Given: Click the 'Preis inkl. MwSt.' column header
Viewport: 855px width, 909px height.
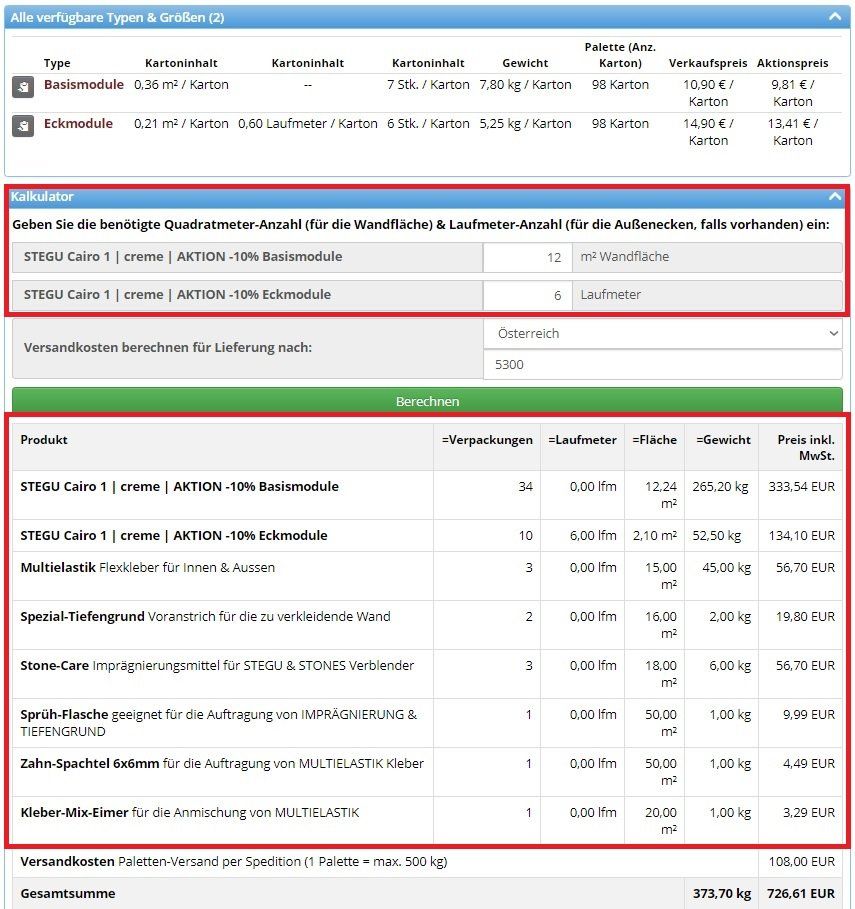Looking at the screenshot, I should point(806,448).
